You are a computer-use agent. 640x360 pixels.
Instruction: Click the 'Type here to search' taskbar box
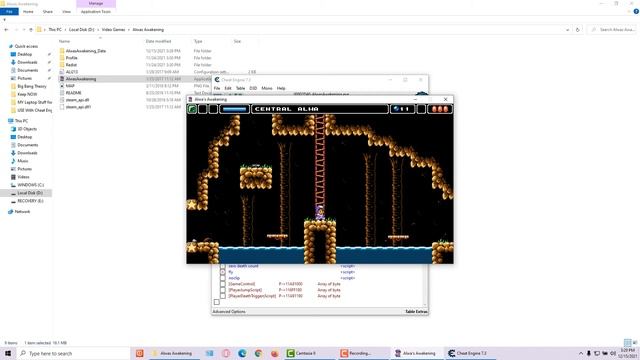tap(73, 353)
